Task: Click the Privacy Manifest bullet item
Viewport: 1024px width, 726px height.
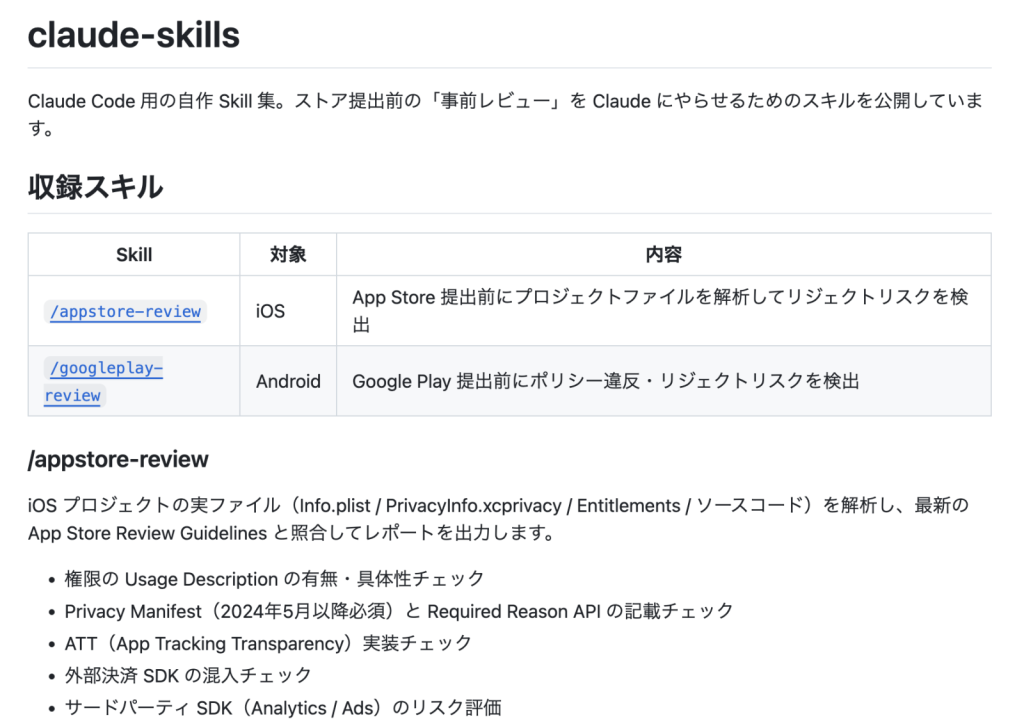Action: pos(399,611)
